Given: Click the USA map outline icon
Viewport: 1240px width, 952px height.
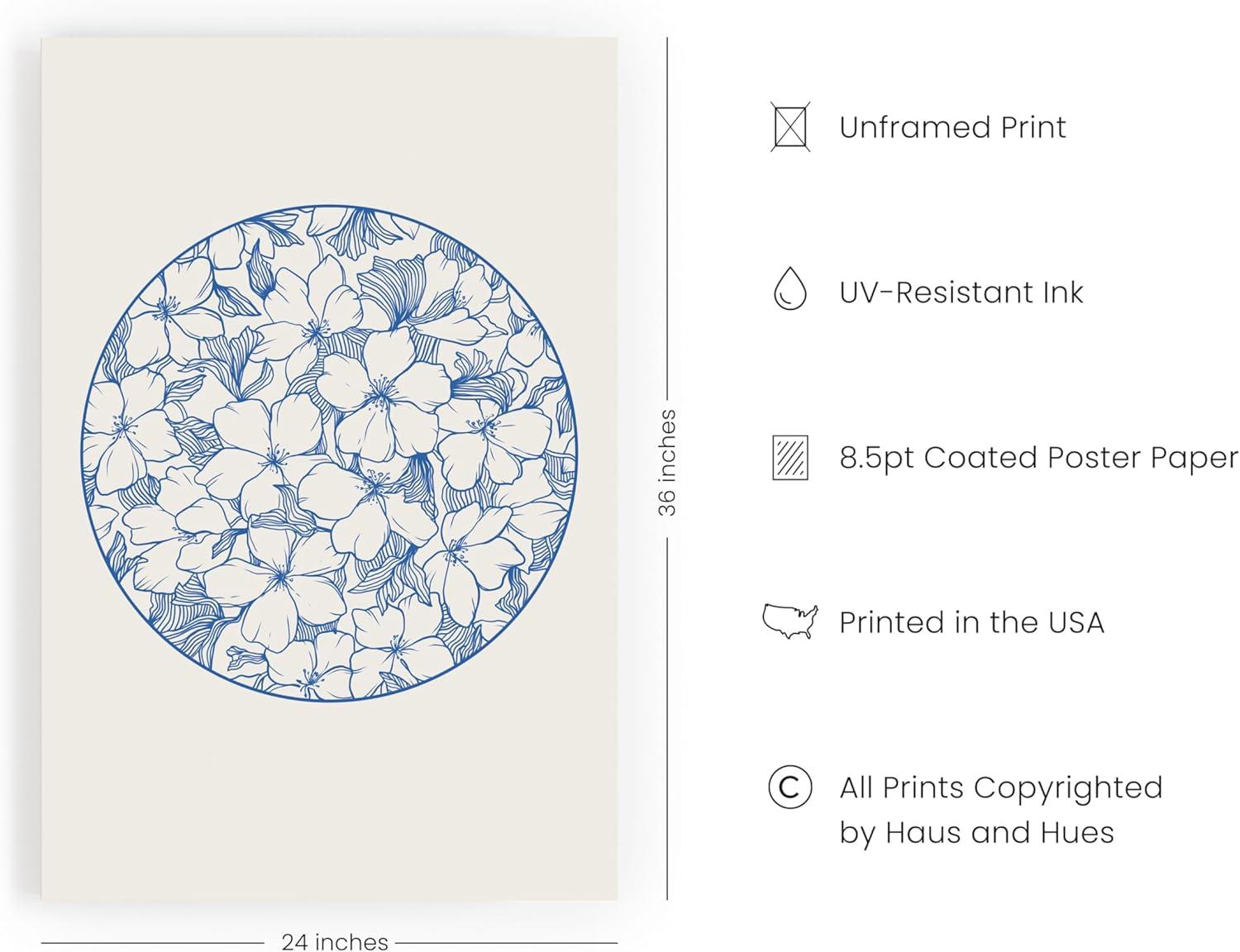Looking at the screenshot, I should pyautogui.click(x=790, y=621).
